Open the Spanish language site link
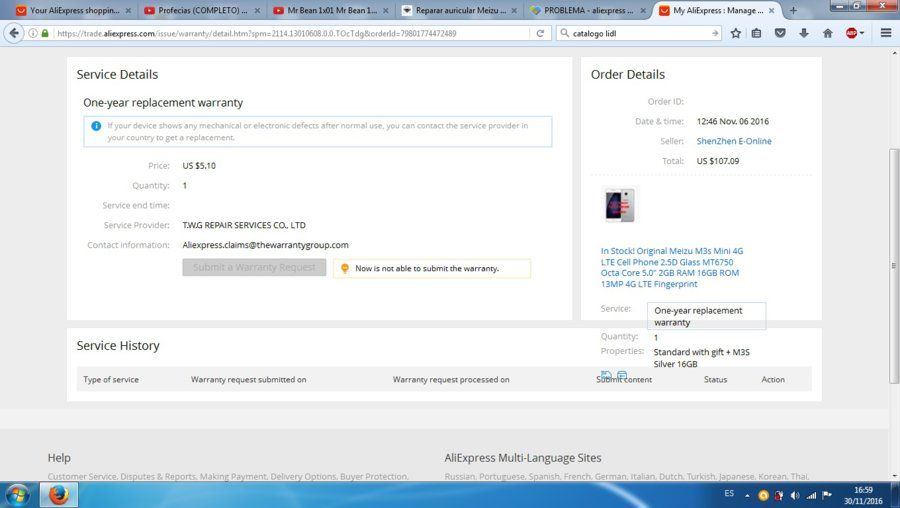Viewport: 900px width, 508px height. click(543, 477)
